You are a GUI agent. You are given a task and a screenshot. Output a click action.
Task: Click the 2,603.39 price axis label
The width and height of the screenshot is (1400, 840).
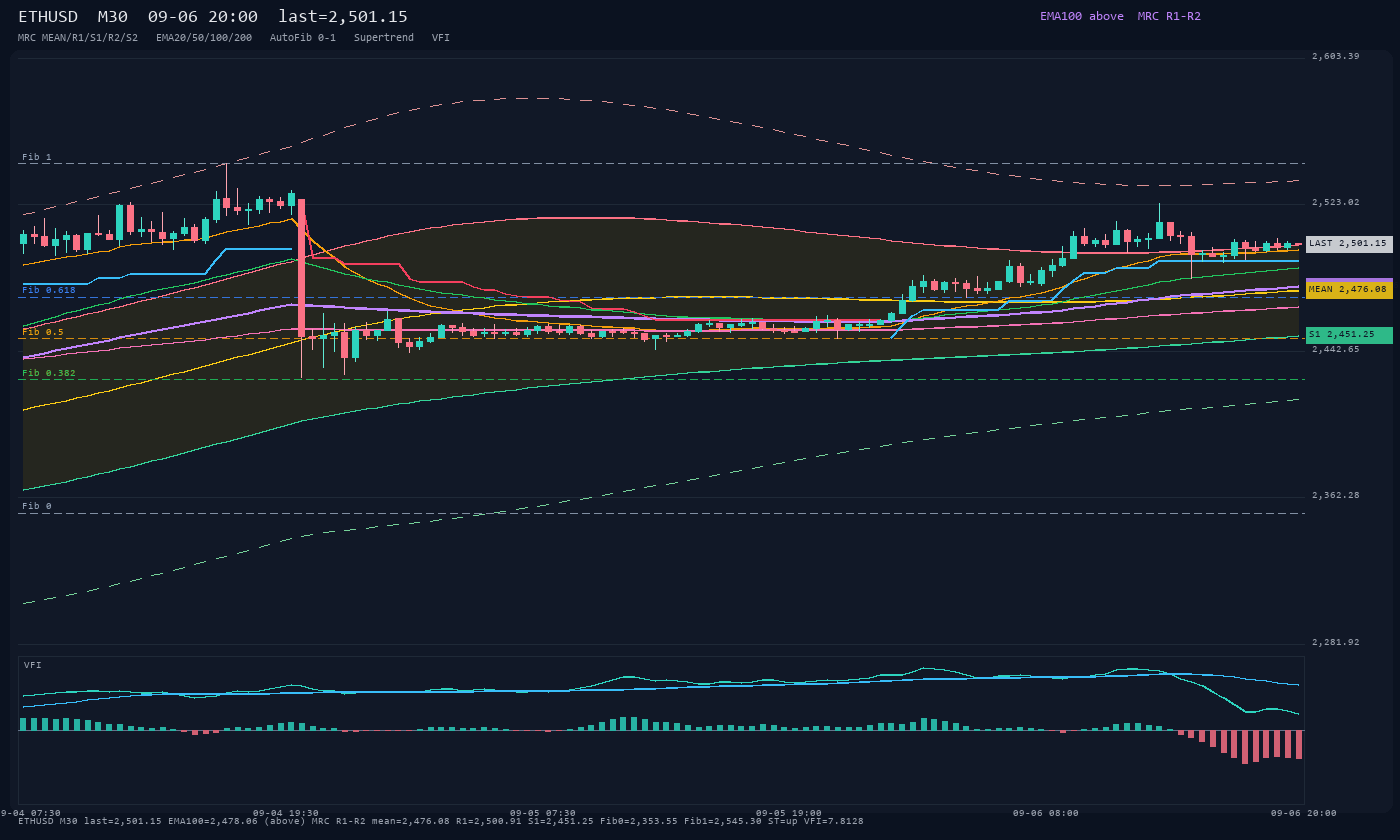click(x=1336, y=56)
